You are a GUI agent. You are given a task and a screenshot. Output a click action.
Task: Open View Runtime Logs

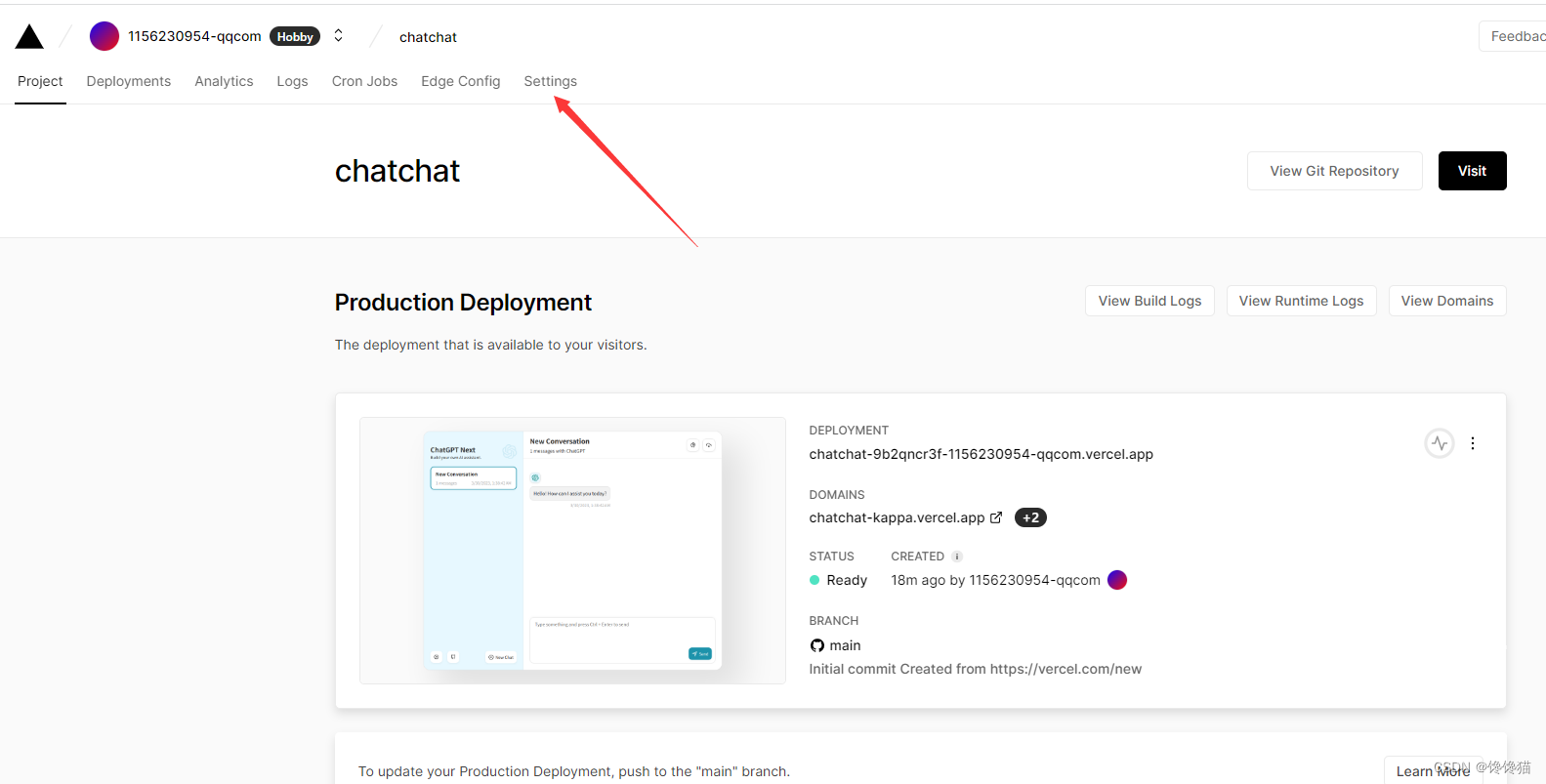(x=1301, y=301)
